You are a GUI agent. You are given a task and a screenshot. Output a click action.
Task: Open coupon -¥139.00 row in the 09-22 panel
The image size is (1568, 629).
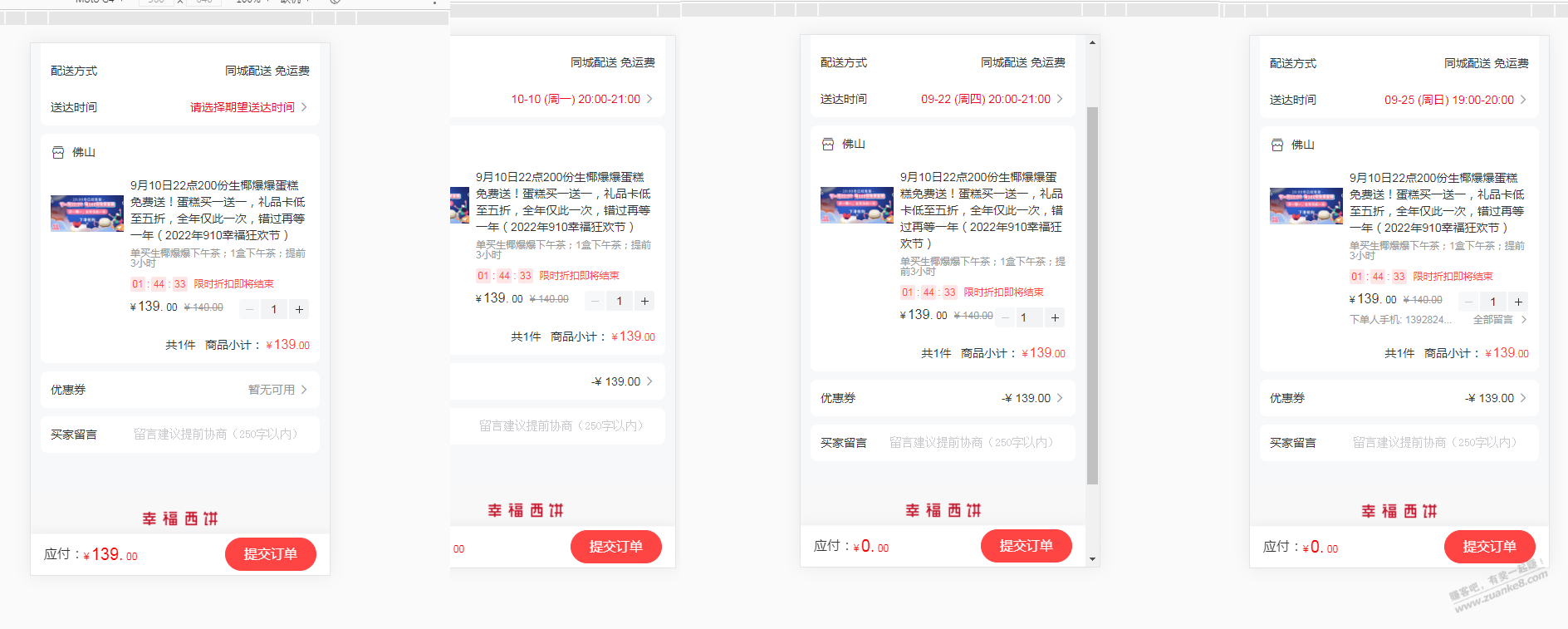click(x=943, y=398)
